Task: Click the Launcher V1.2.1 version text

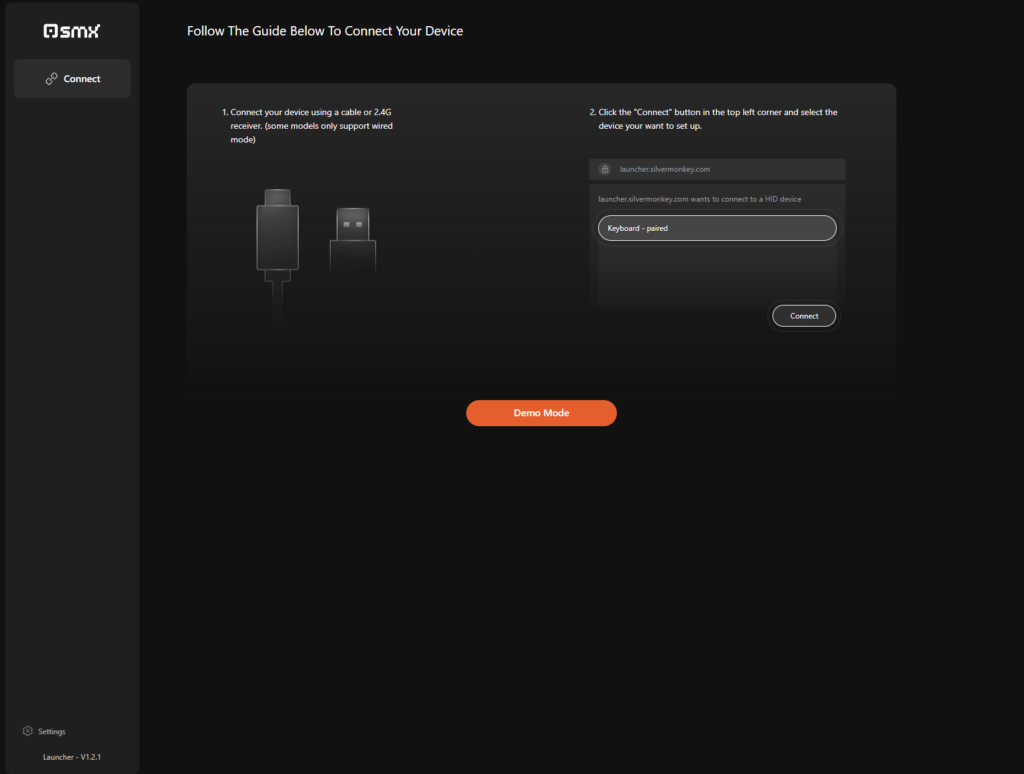Action: coord(71,757)
